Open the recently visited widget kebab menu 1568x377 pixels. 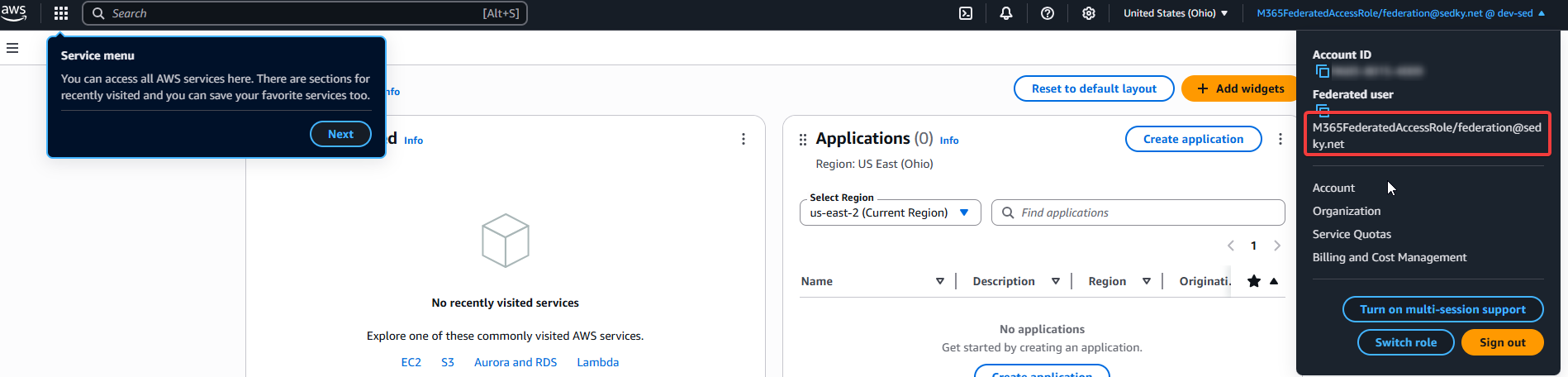pyautogui.click(x=744, y=139)
